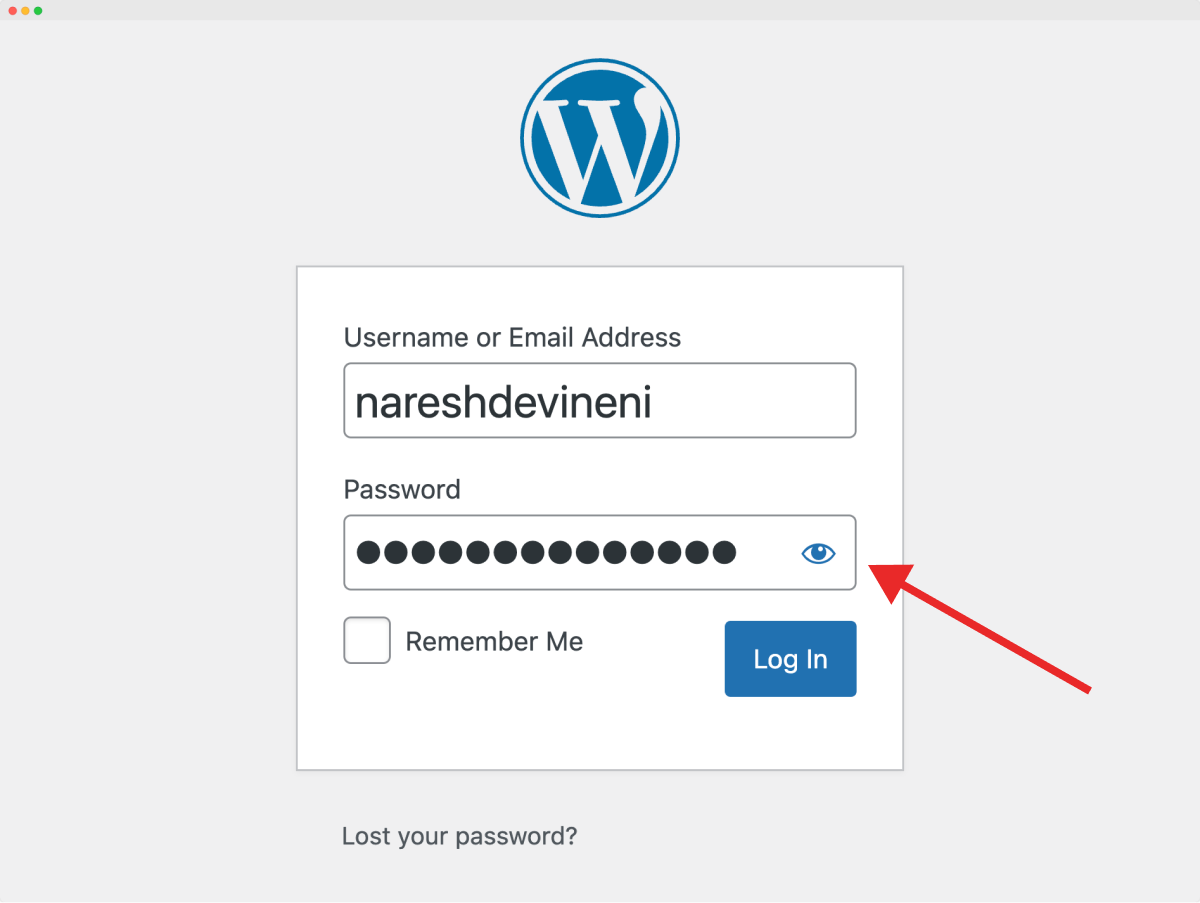The width and height of the screenshot is (1200, 903).
Task: Click the red arrow annotation
Action: [980, 627]
